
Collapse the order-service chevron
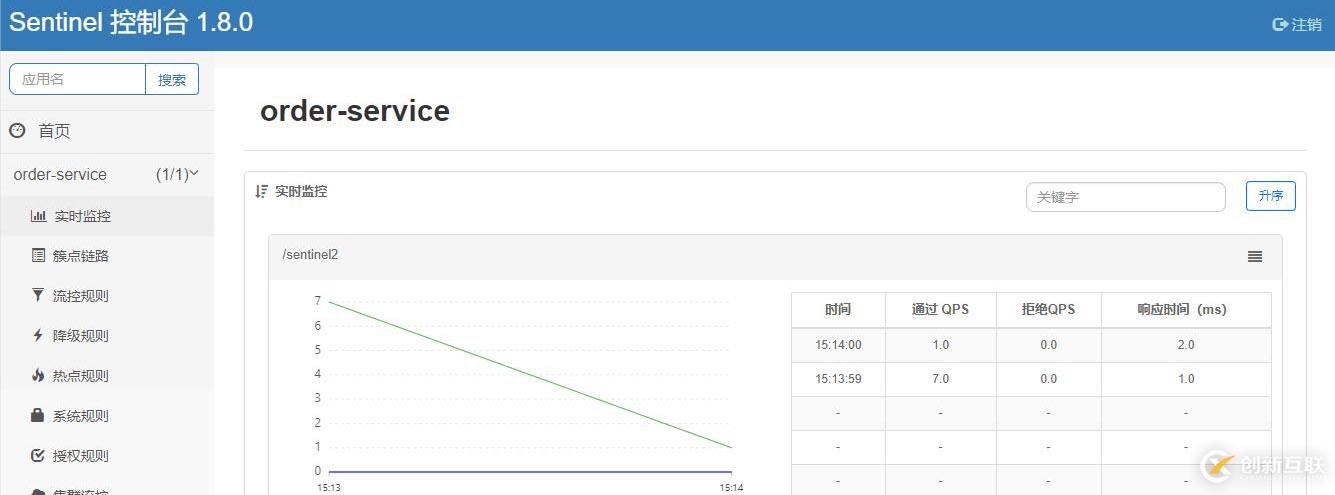pyautogui.click(x=194, y=173)
